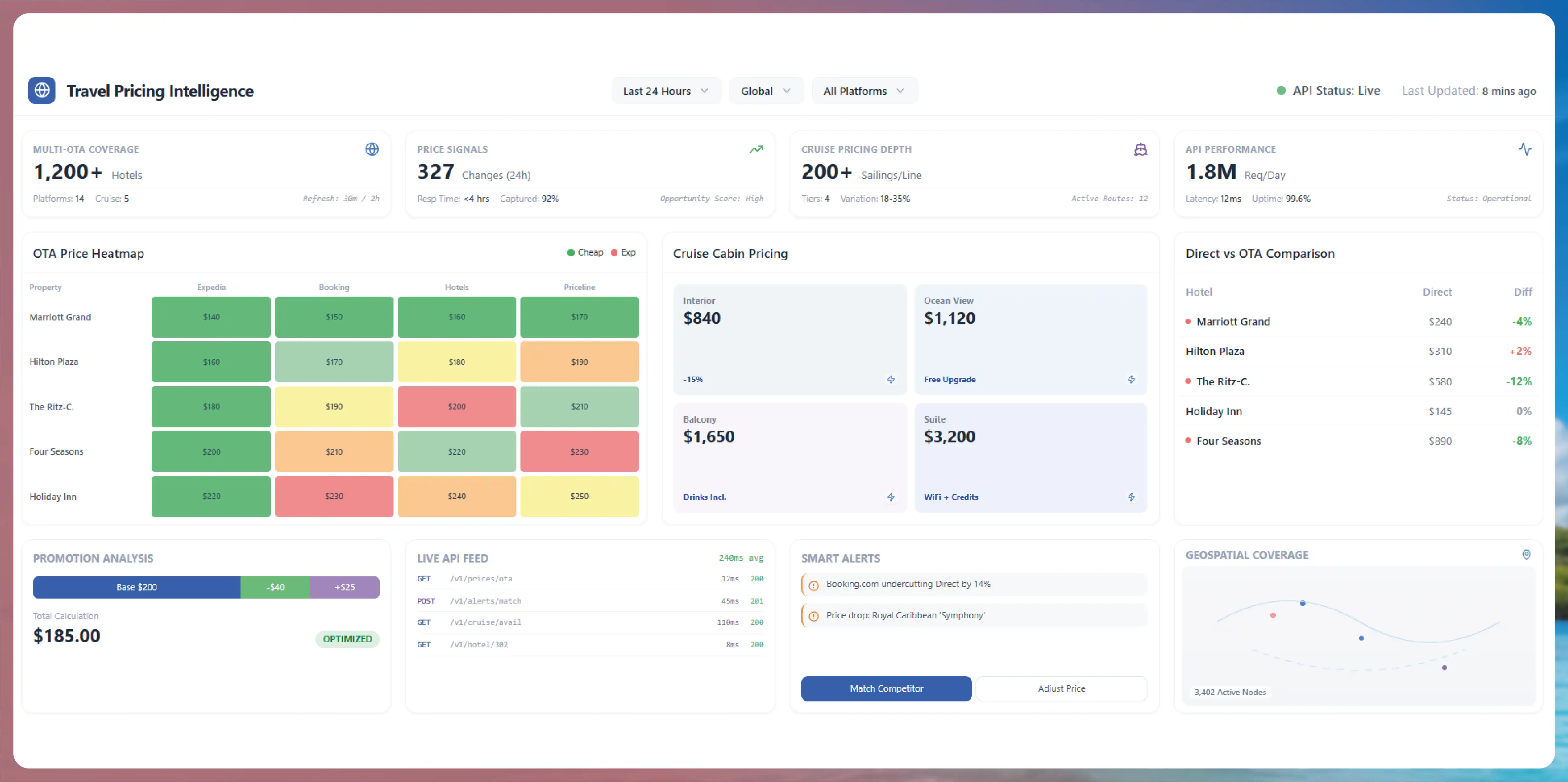
Task: Click the lightning icon on Interior cabin card
Action: (x=890, y=379)
